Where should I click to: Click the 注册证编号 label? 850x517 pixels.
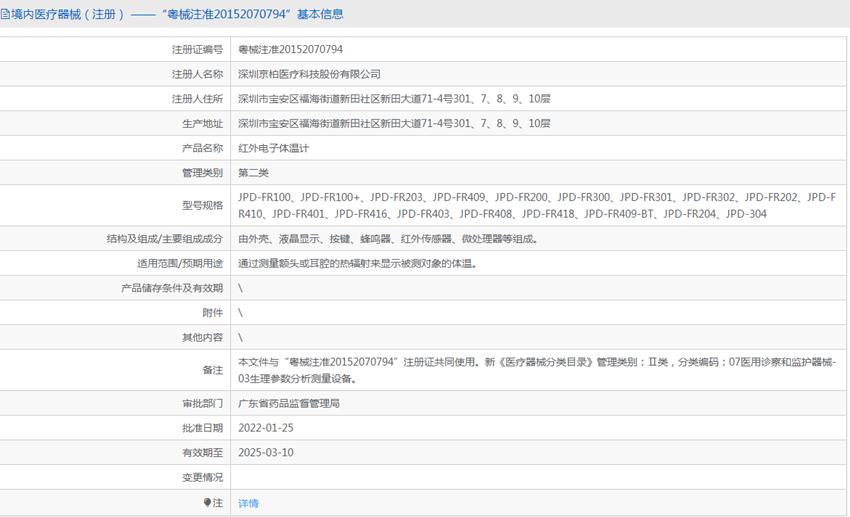click(x=197, y=49)
